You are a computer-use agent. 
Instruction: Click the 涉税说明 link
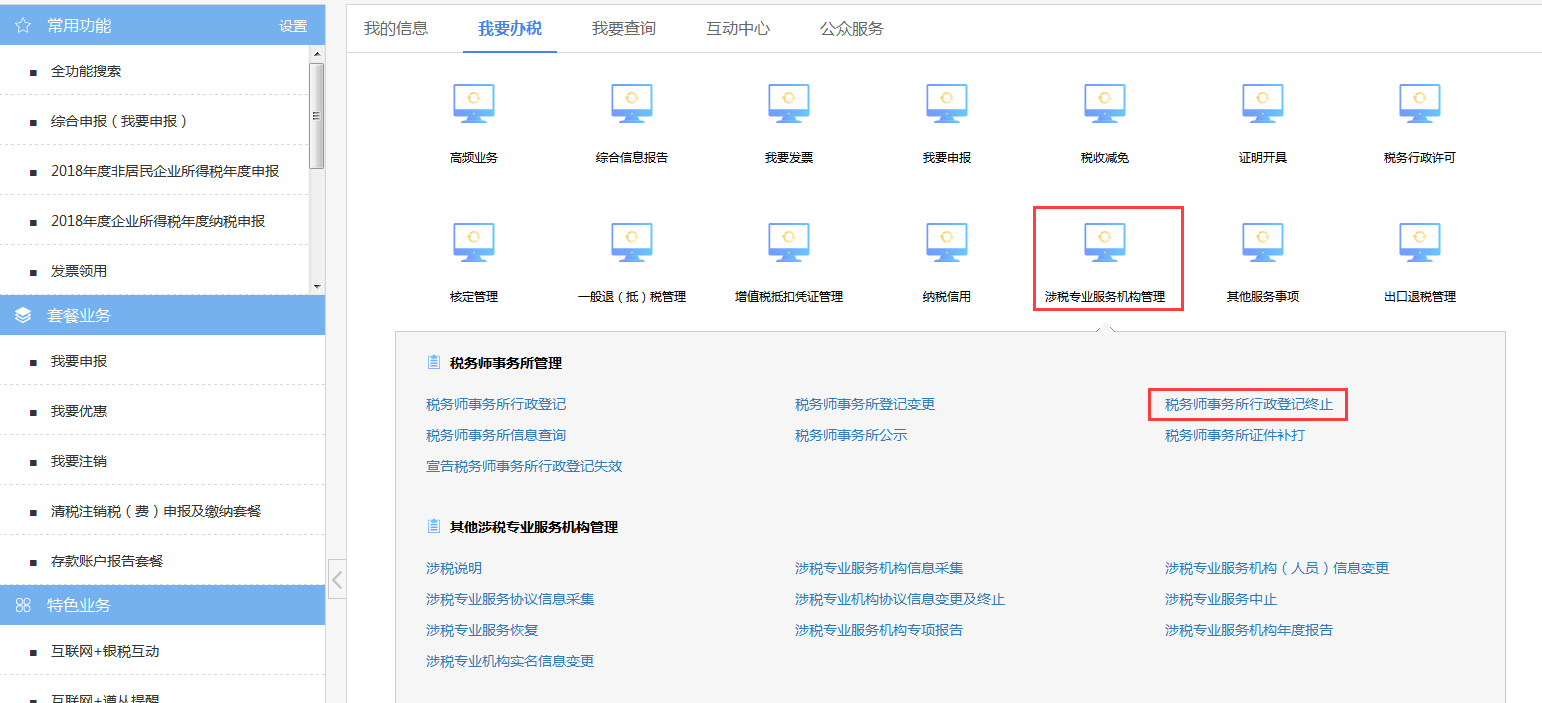tap(454, 569)
